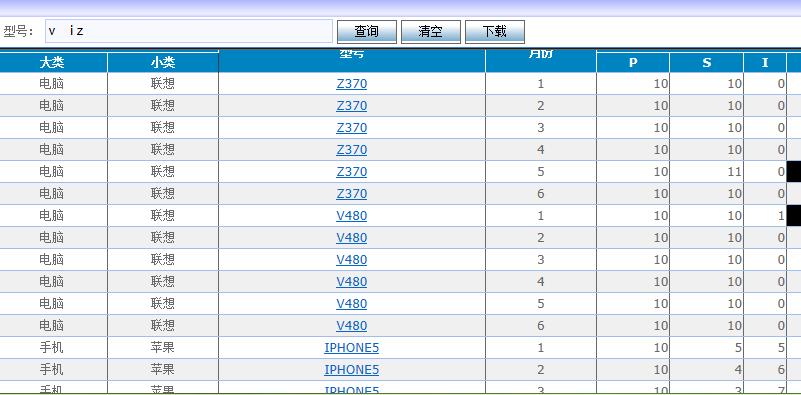Open the V480 link in month 4 row
The height and width of the screenshot is (395, 801).
pyautogui.click(x=351, y=282)
